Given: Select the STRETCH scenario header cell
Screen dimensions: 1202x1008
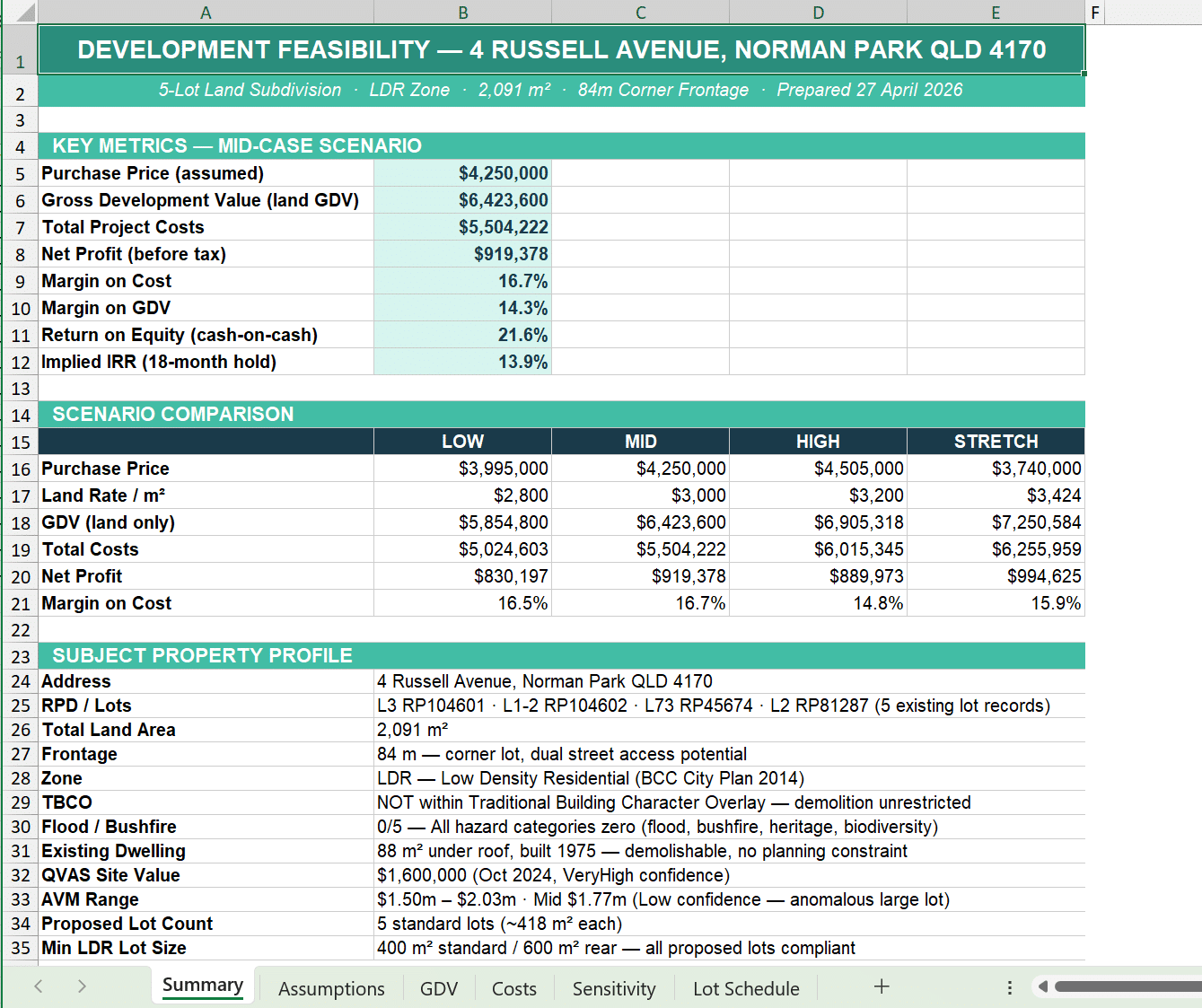Looking at the screenshot, I should [x=996, y=442].
